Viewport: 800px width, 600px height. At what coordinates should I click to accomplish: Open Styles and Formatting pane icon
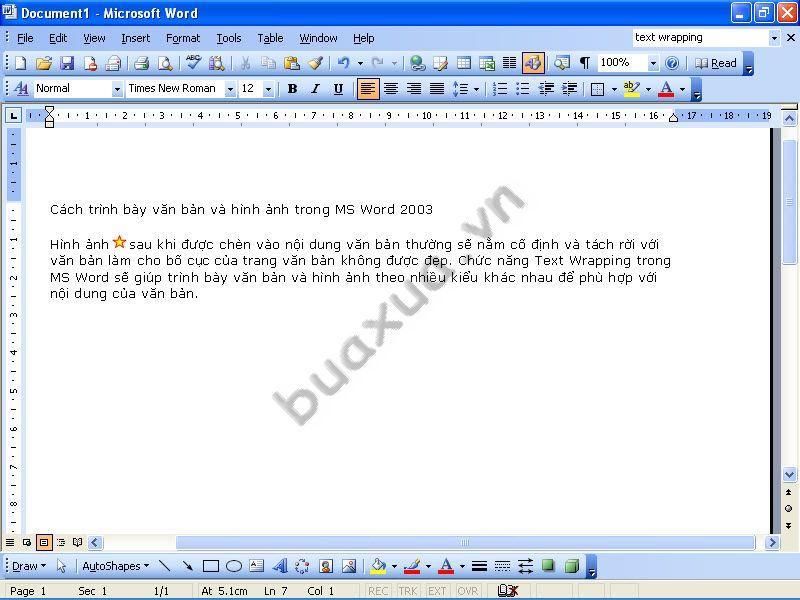21,89
